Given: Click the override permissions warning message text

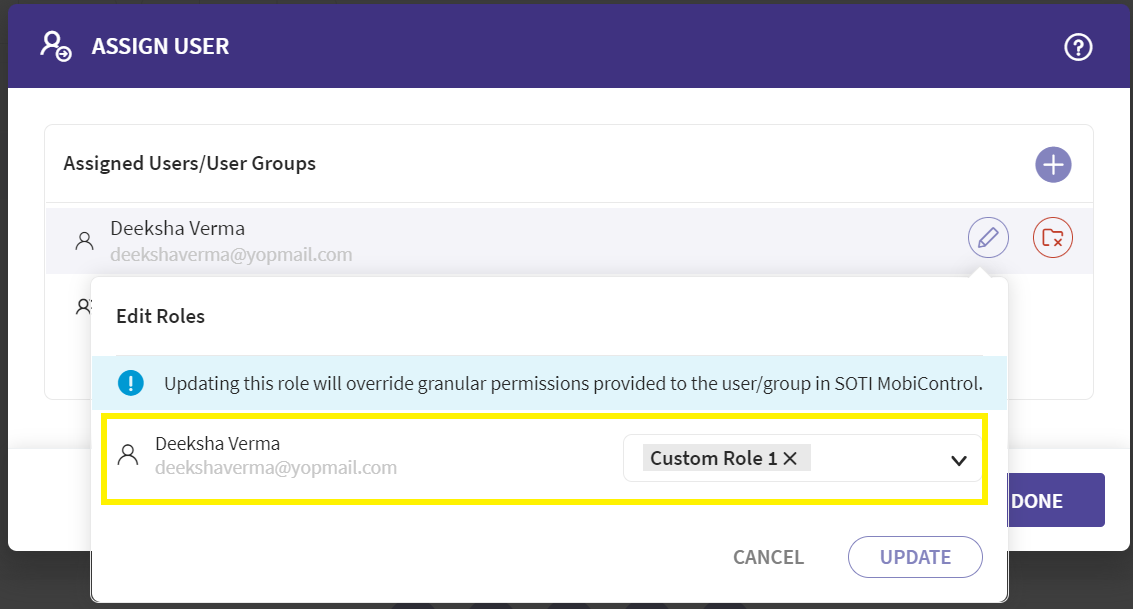Looking at the screenshot, I should (573, 383).
